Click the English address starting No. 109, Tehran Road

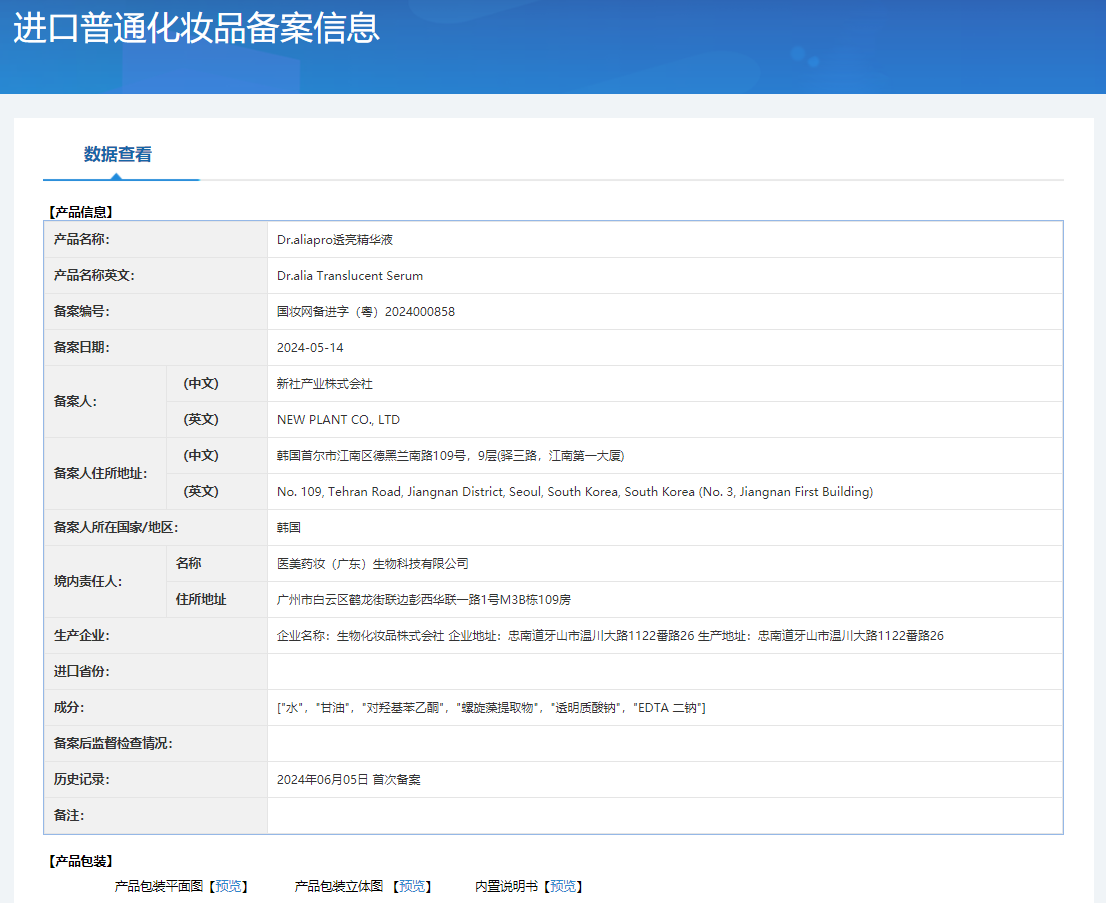point(575,492)
